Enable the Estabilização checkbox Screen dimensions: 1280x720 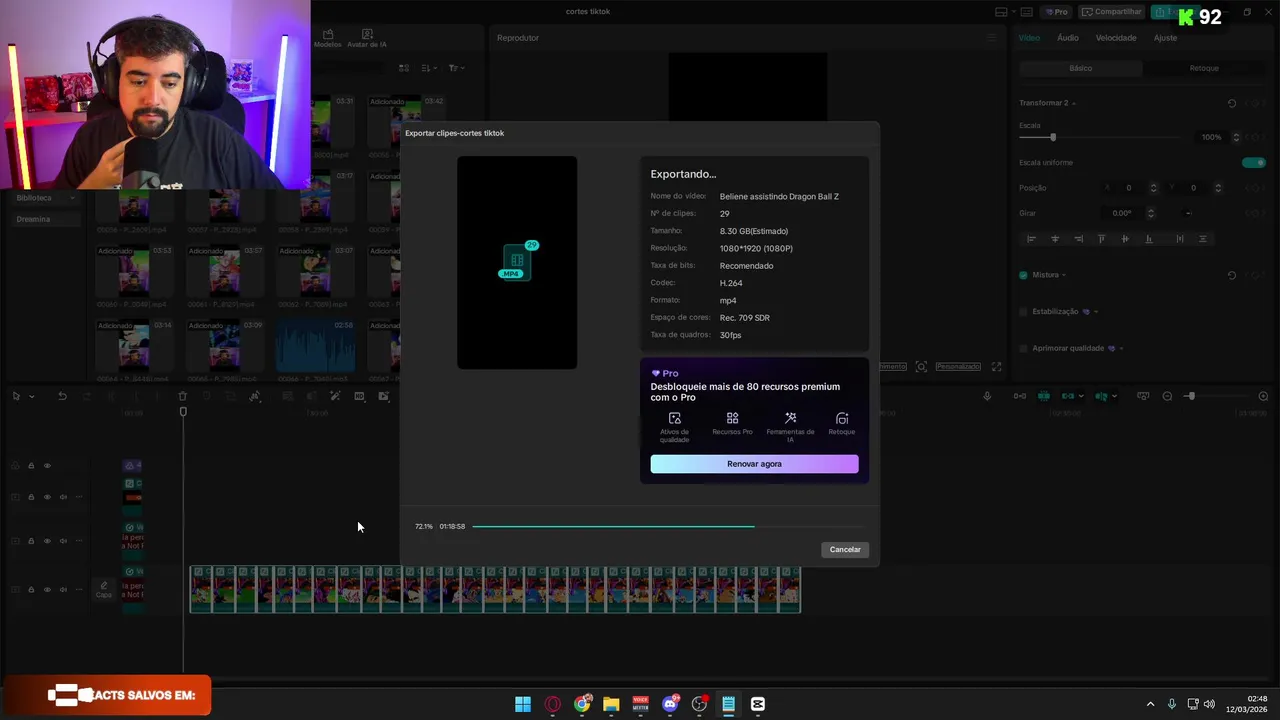pyautogui.click(x=1023, y=311)
